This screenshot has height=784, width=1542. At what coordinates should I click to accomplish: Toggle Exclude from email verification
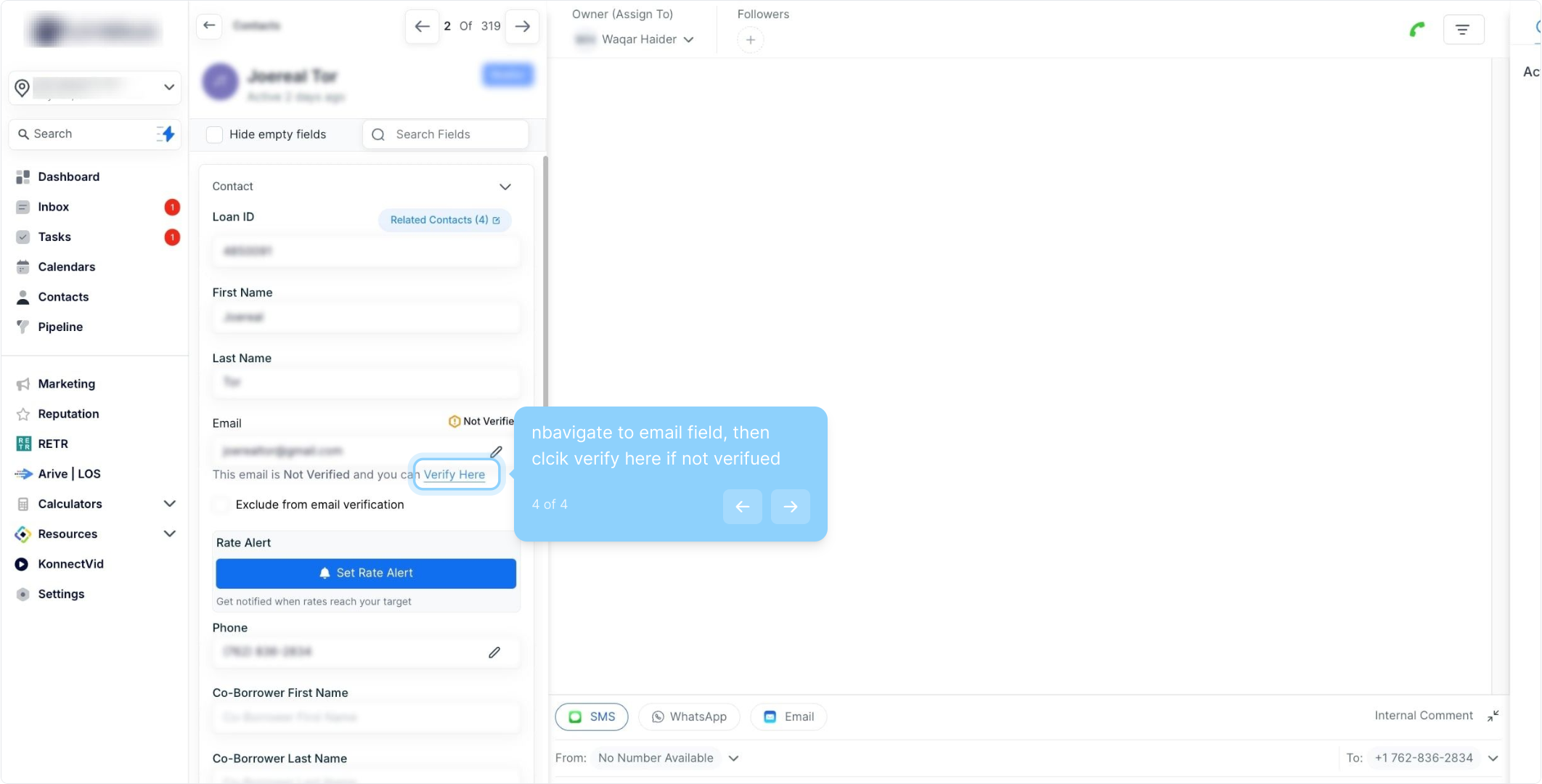[x=222, y=505]
